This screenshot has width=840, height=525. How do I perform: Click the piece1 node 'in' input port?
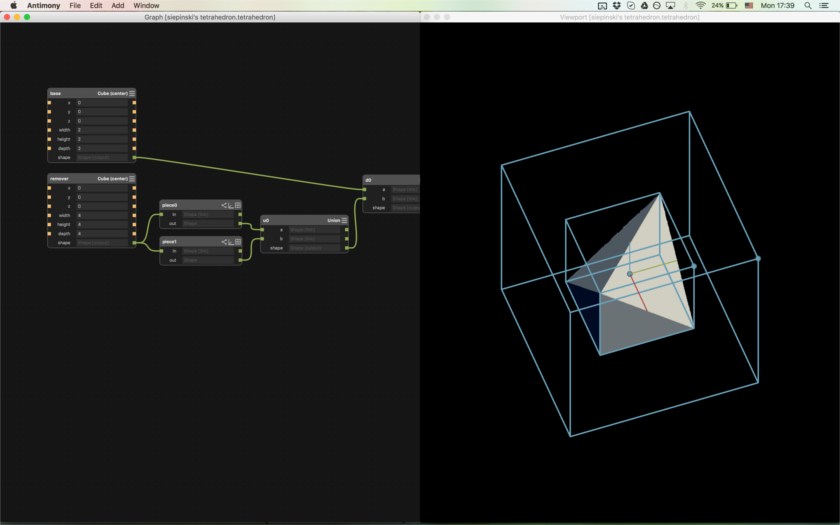(161, 251)
